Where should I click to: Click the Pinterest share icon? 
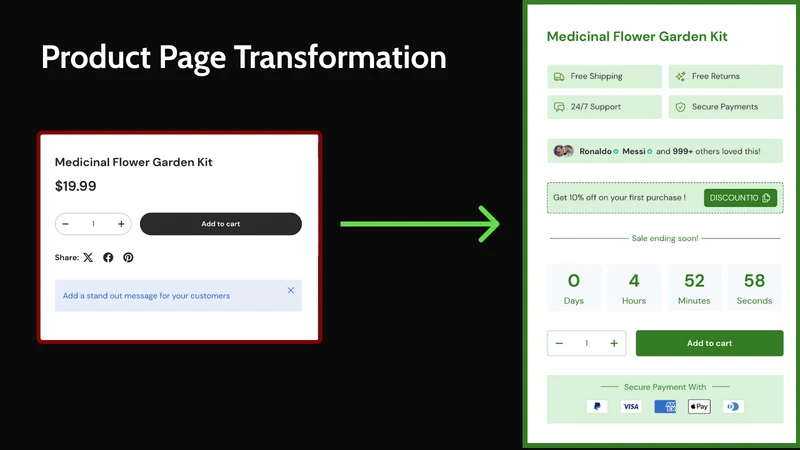point(128,257)
